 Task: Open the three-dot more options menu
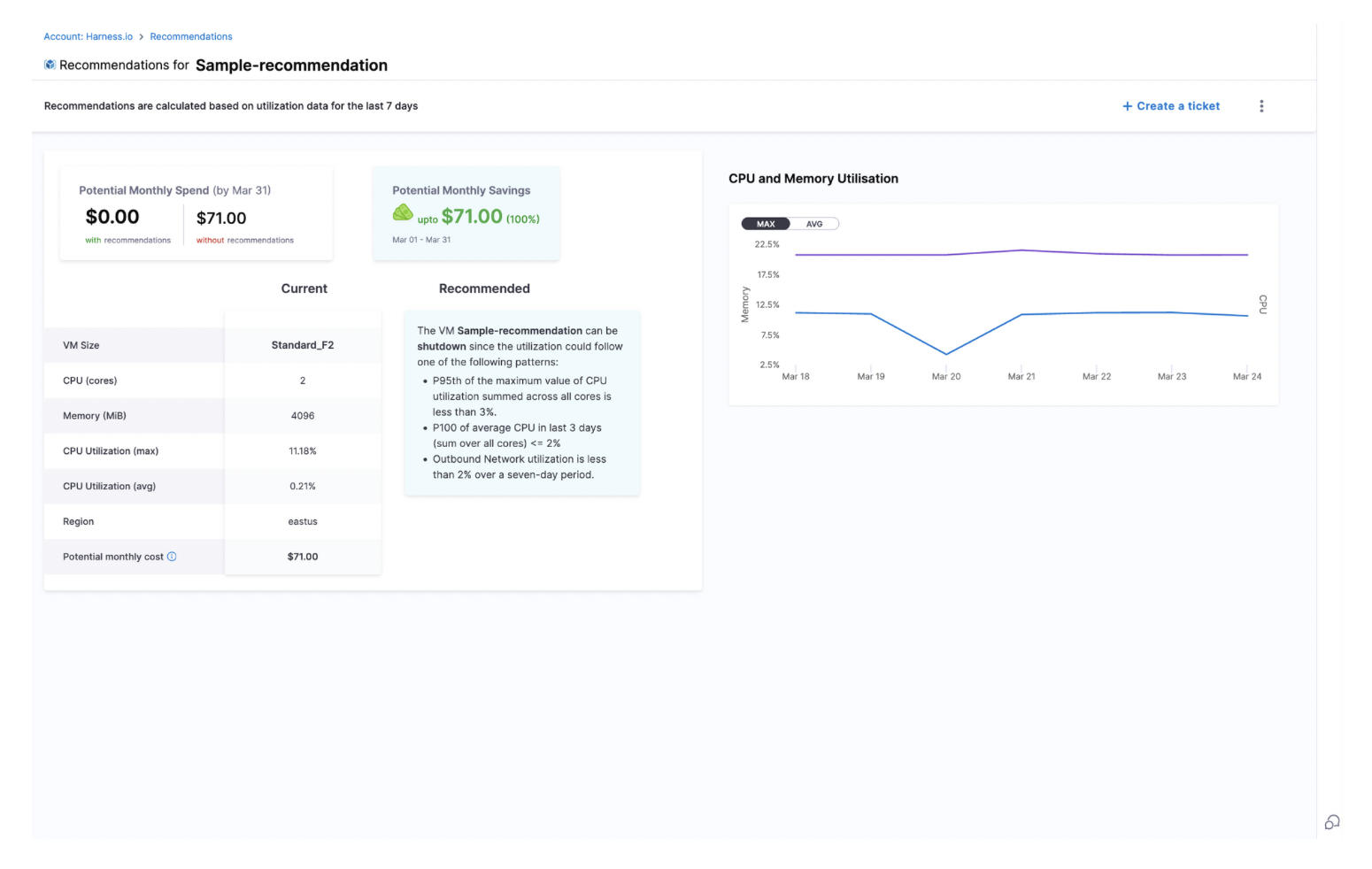(1261, 106)
